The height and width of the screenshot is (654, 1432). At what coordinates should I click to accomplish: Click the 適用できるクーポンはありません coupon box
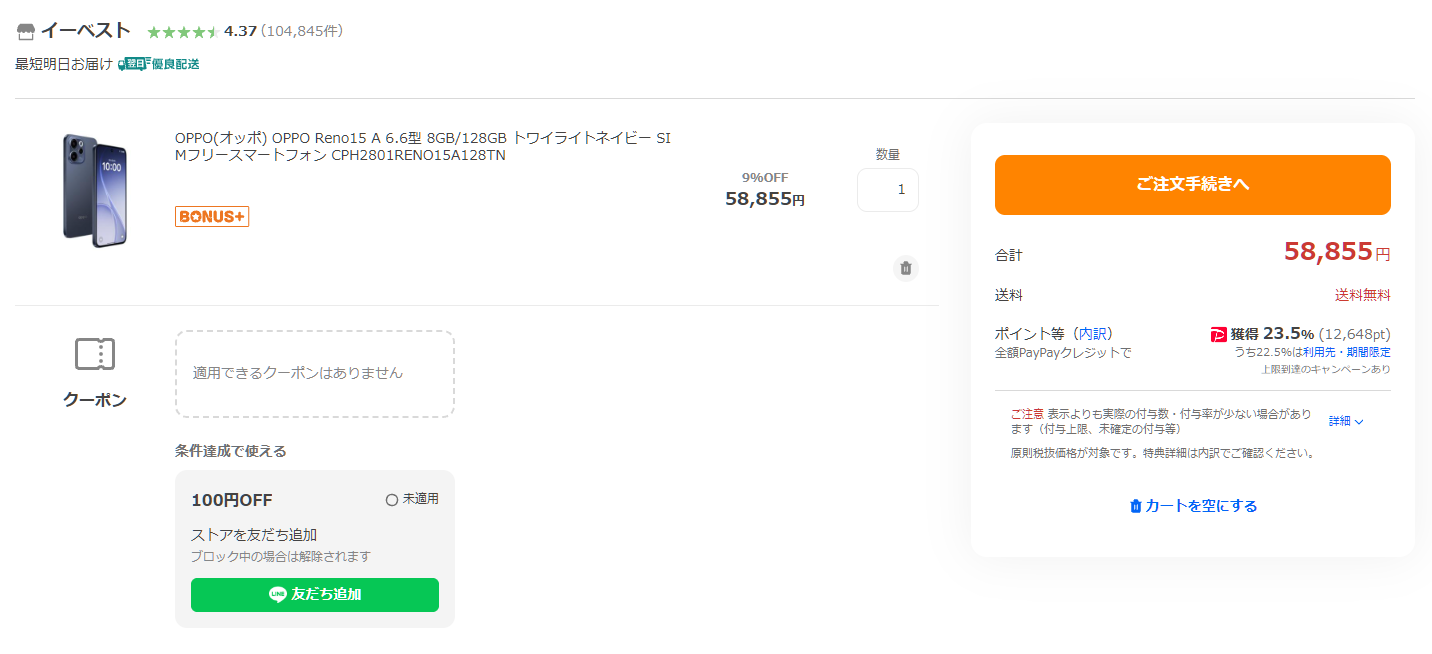click(315, 373)
